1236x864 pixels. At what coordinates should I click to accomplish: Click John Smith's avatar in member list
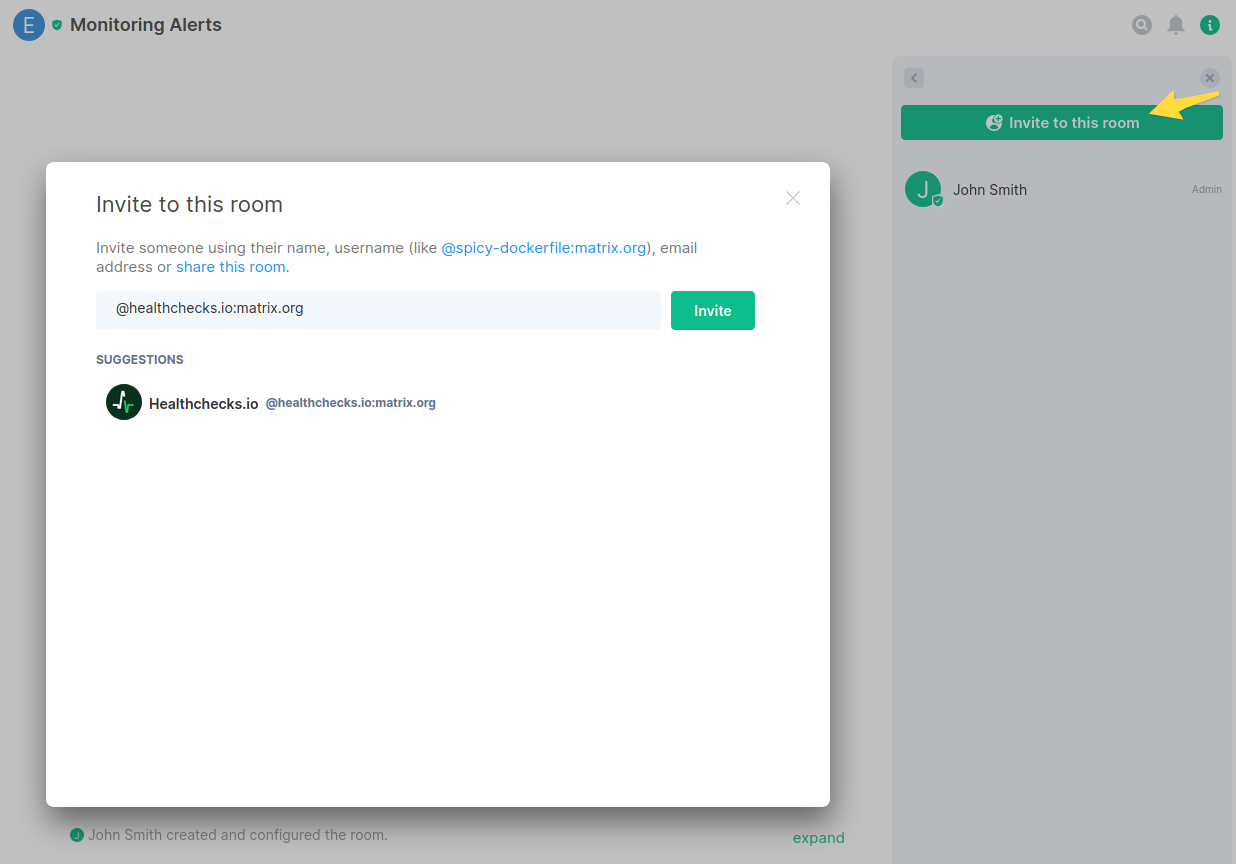click(922, 189)
